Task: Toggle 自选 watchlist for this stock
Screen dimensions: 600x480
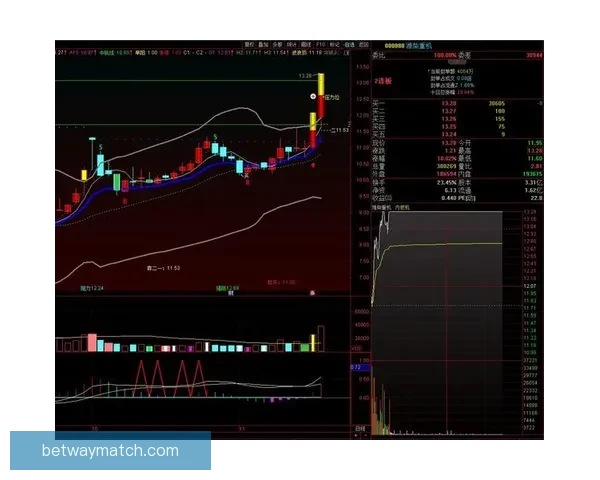Action: 349,45
